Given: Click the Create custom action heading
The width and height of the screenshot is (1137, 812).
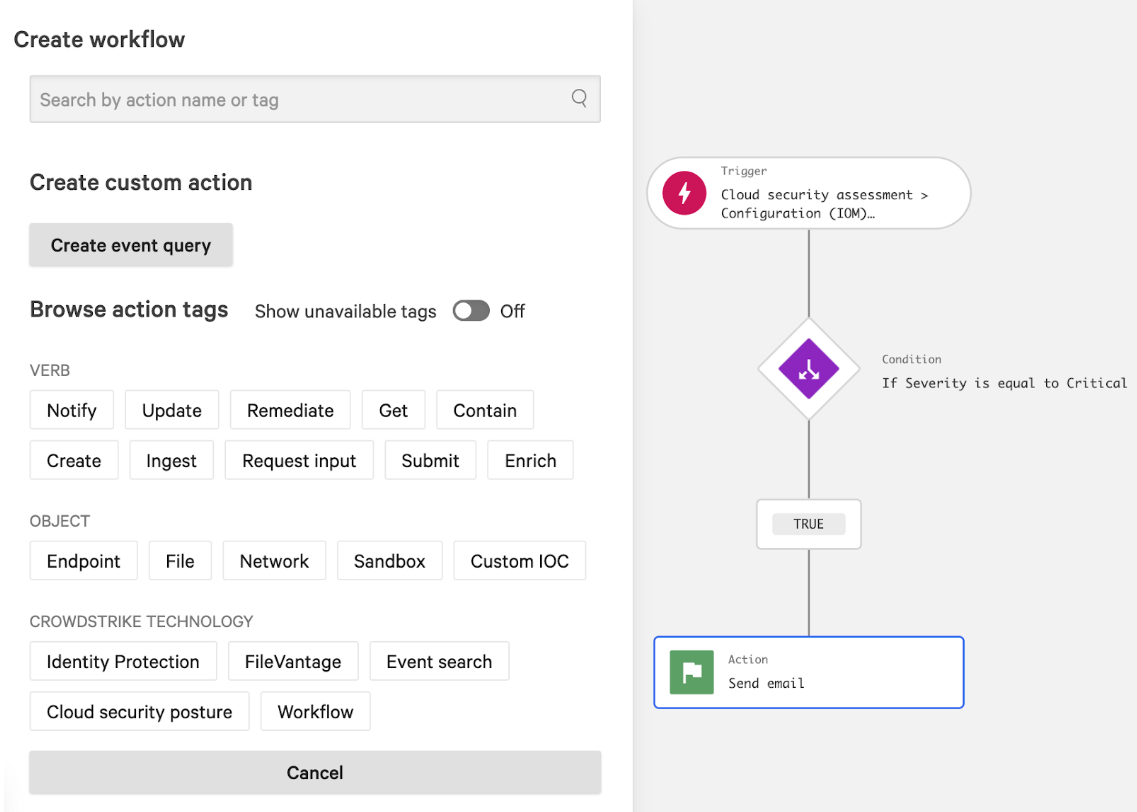Looking at the screenshot, I should point(141,182).
